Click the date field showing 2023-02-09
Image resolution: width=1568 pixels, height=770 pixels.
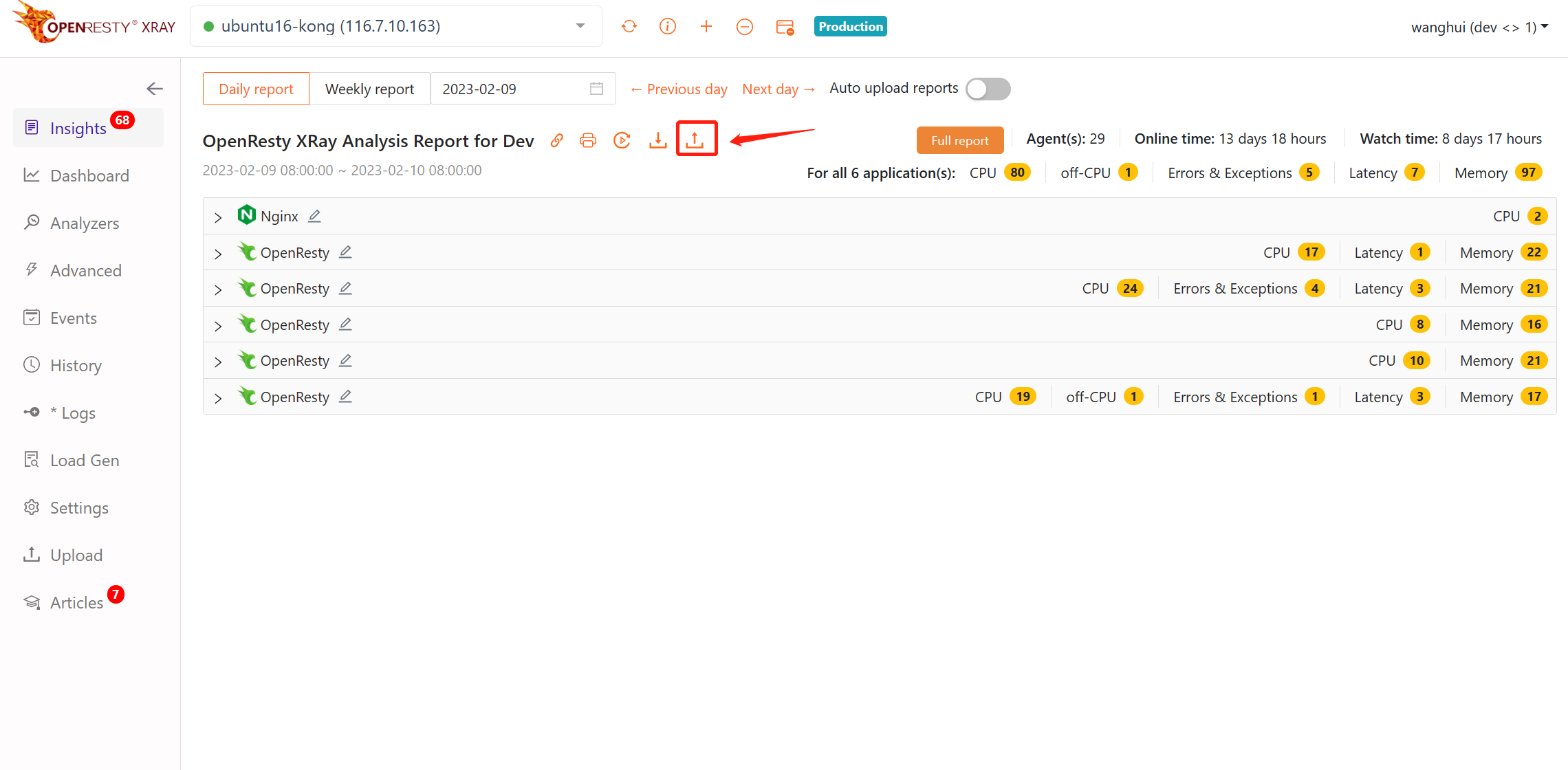click(523, 89)
